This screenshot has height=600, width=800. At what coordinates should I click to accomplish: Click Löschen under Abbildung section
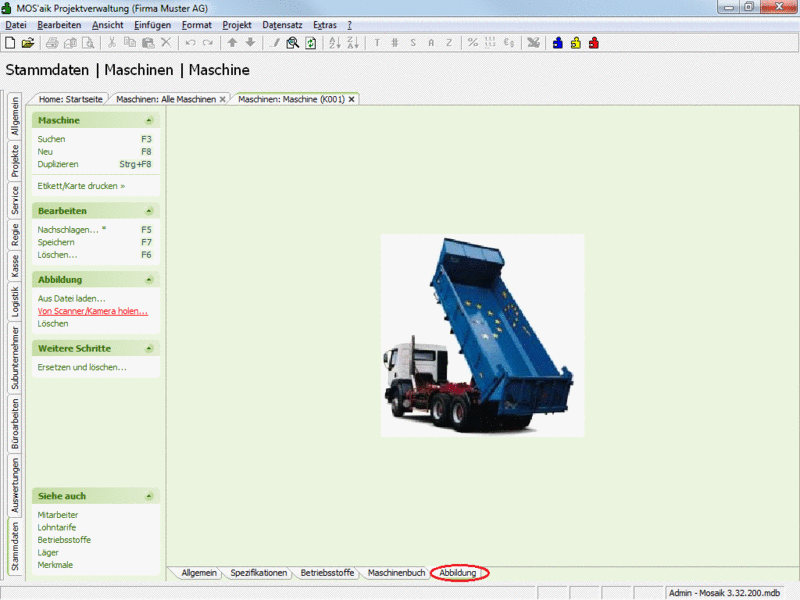[x=53, y=324]
